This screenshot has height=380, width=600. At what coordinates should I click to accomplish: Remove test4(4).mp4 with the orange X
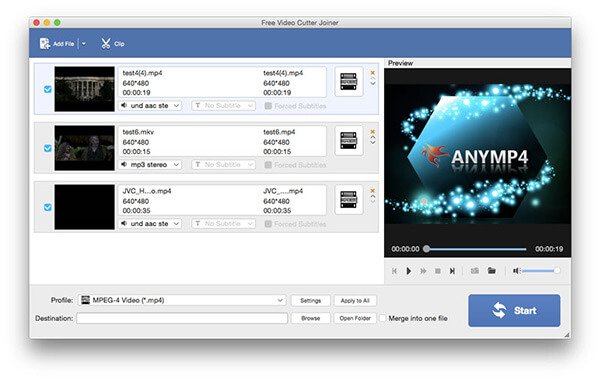(372, 72)
